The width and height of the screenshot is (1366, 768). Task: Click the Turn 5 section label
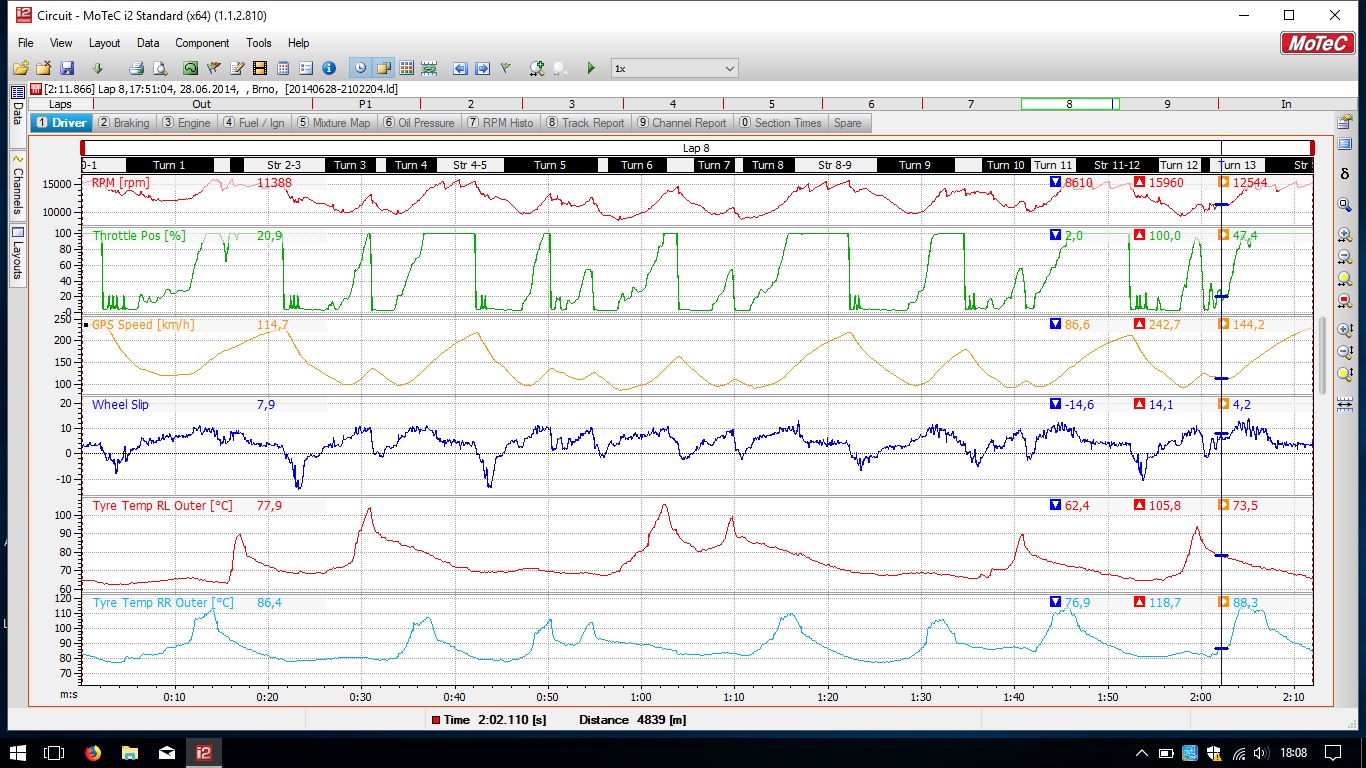coord(549,165)
